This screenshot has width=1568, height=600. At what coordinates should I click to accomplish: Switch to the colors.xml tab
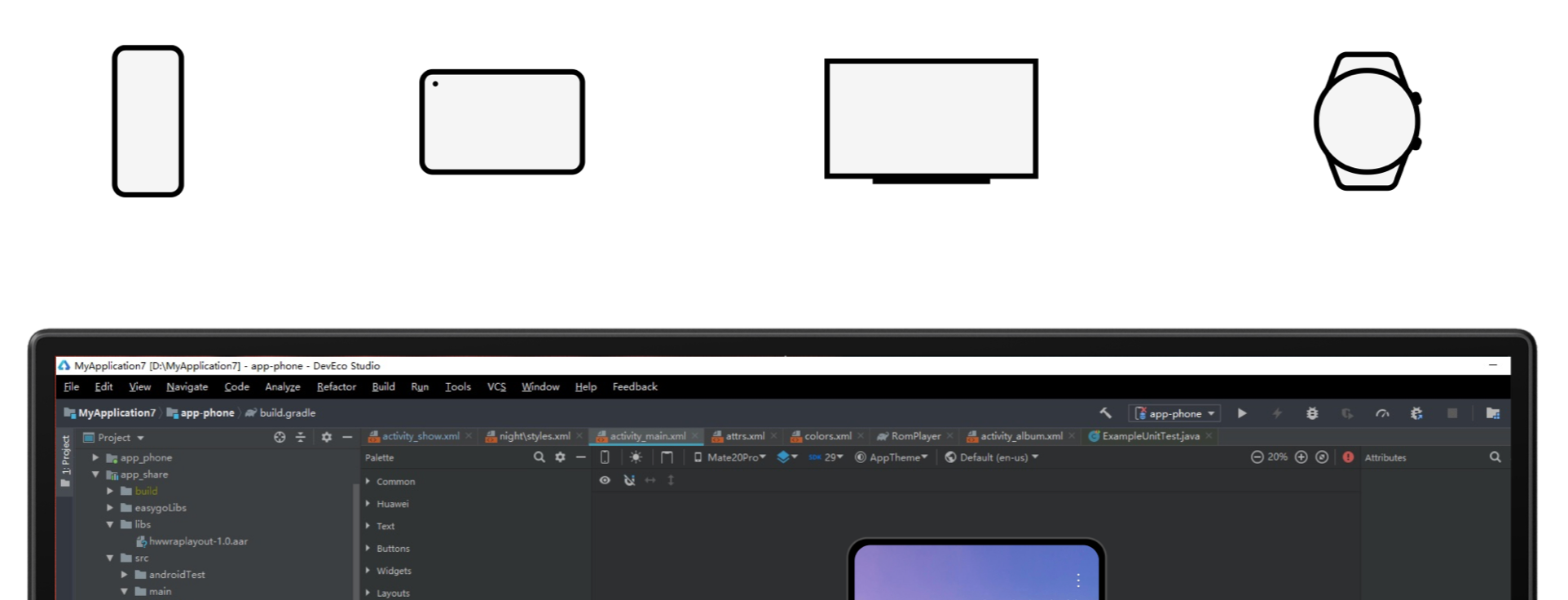pyautogui.click(x=826, y=436)
